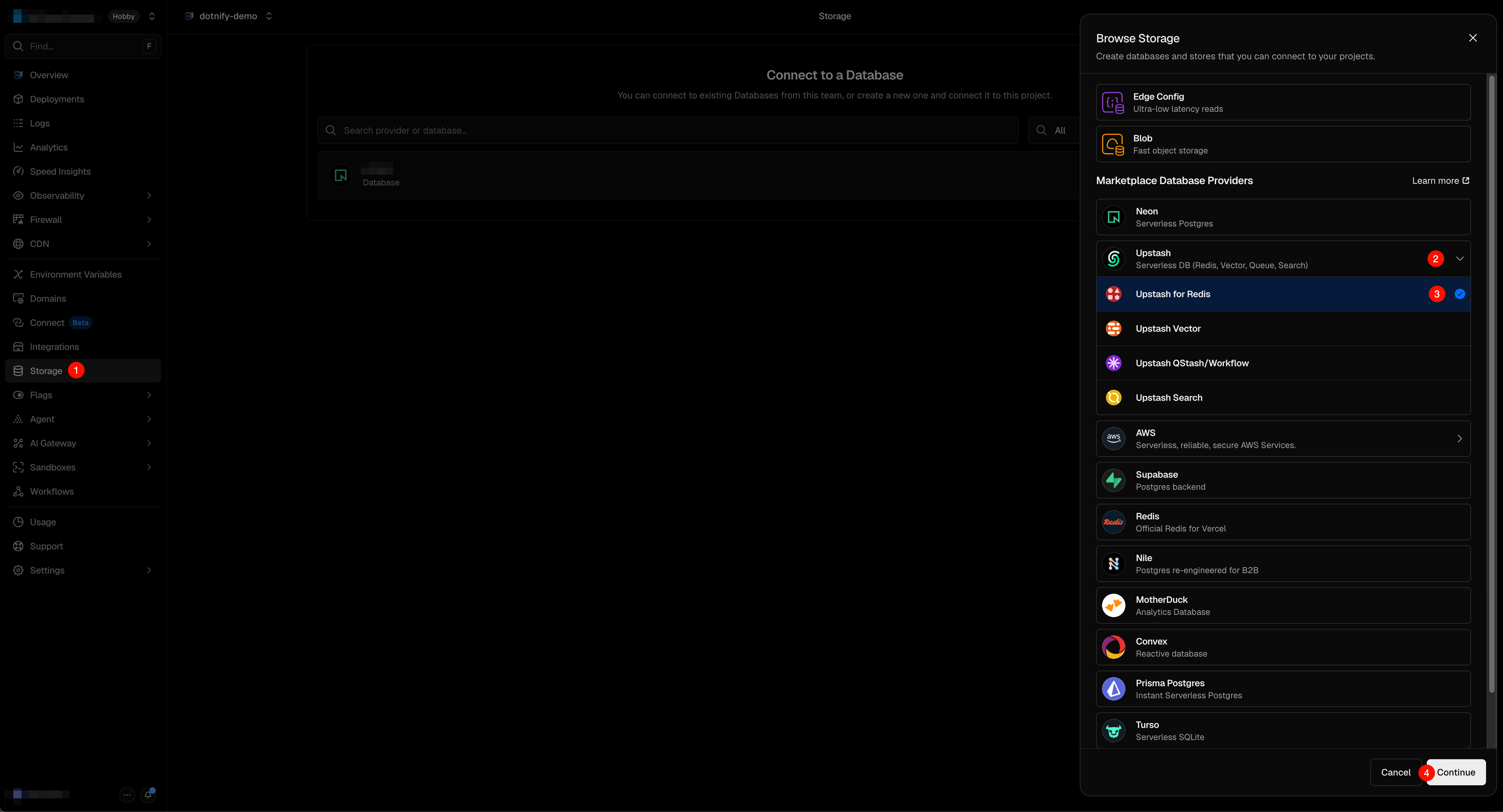Toggle the Upstash for Redis selection checkmark

[1460, 294]
